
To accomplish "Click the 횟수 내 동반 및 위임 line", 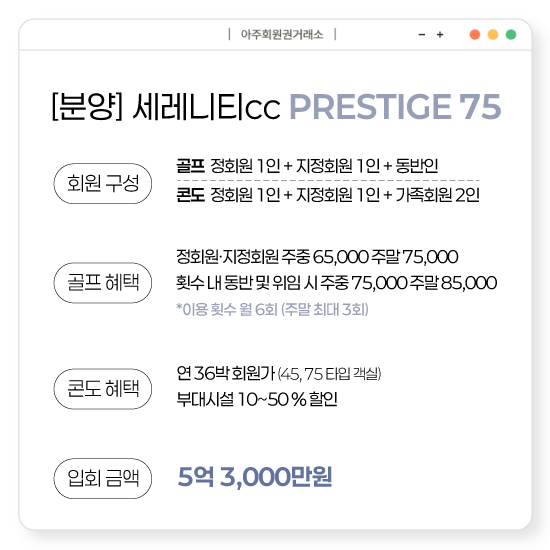I will [336, 282].
